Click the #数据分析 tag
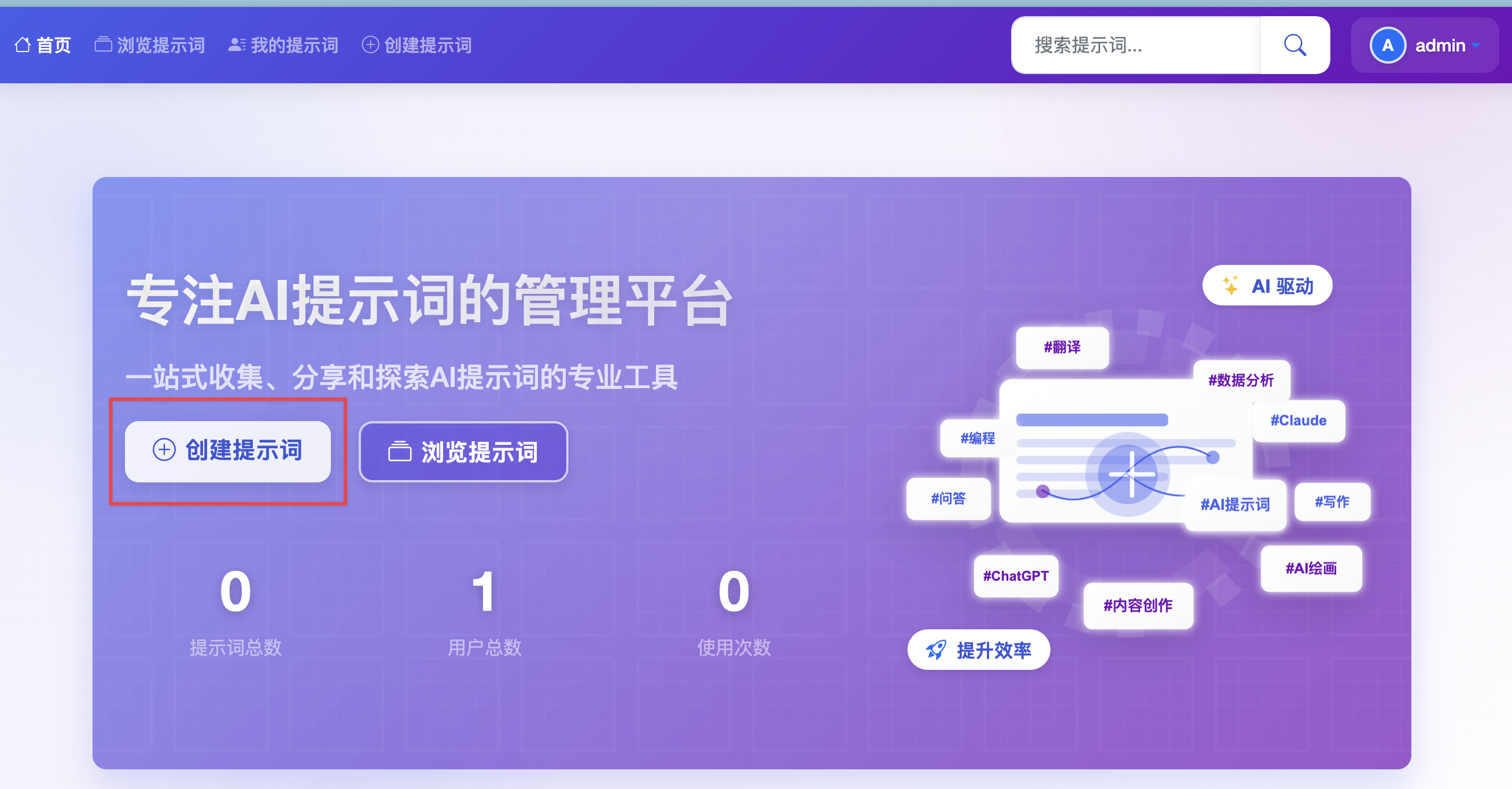 click(1241, 381)
